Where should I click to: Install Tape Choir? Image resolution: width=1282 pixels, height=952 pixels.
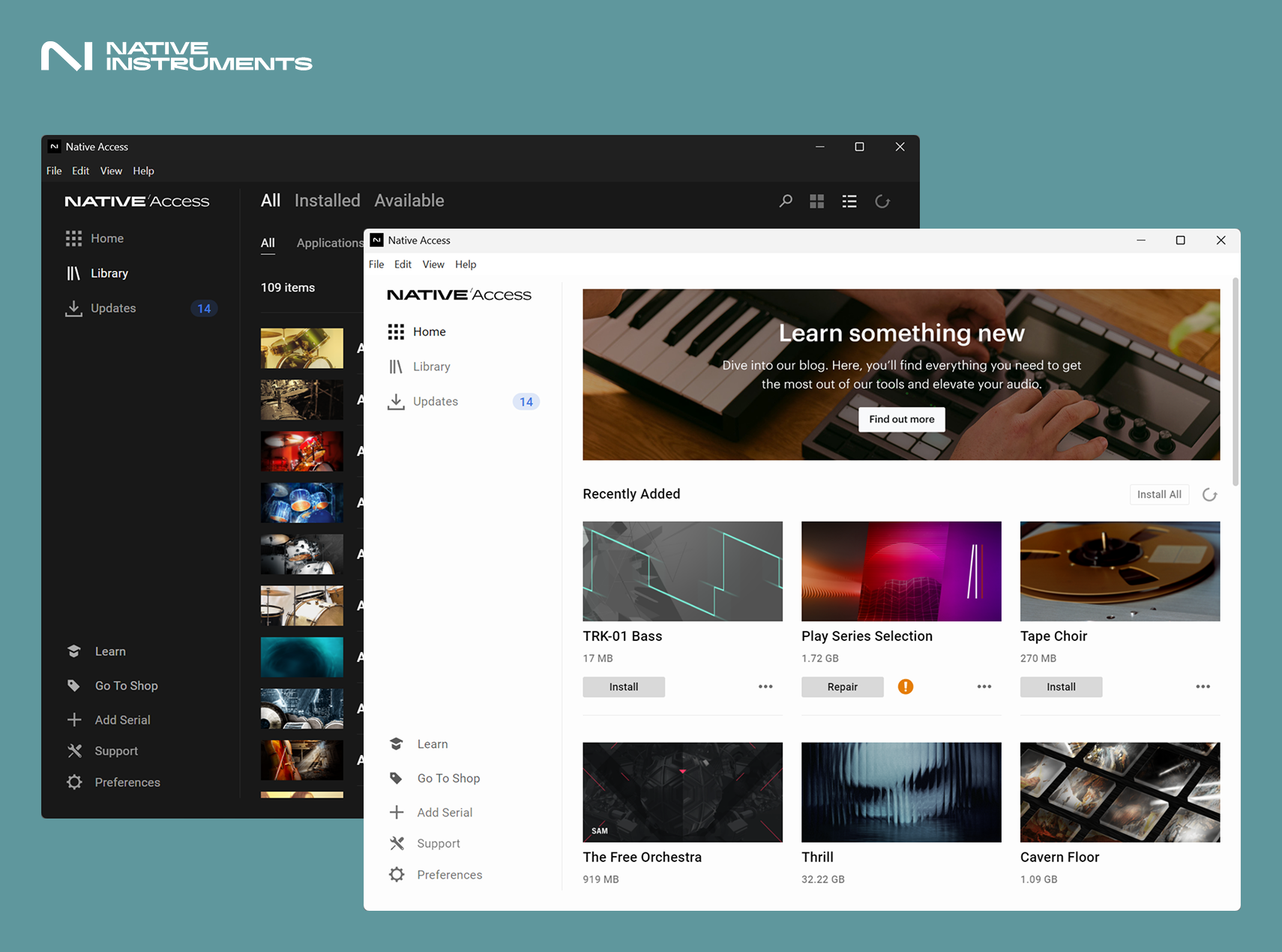pos(1062,687)
